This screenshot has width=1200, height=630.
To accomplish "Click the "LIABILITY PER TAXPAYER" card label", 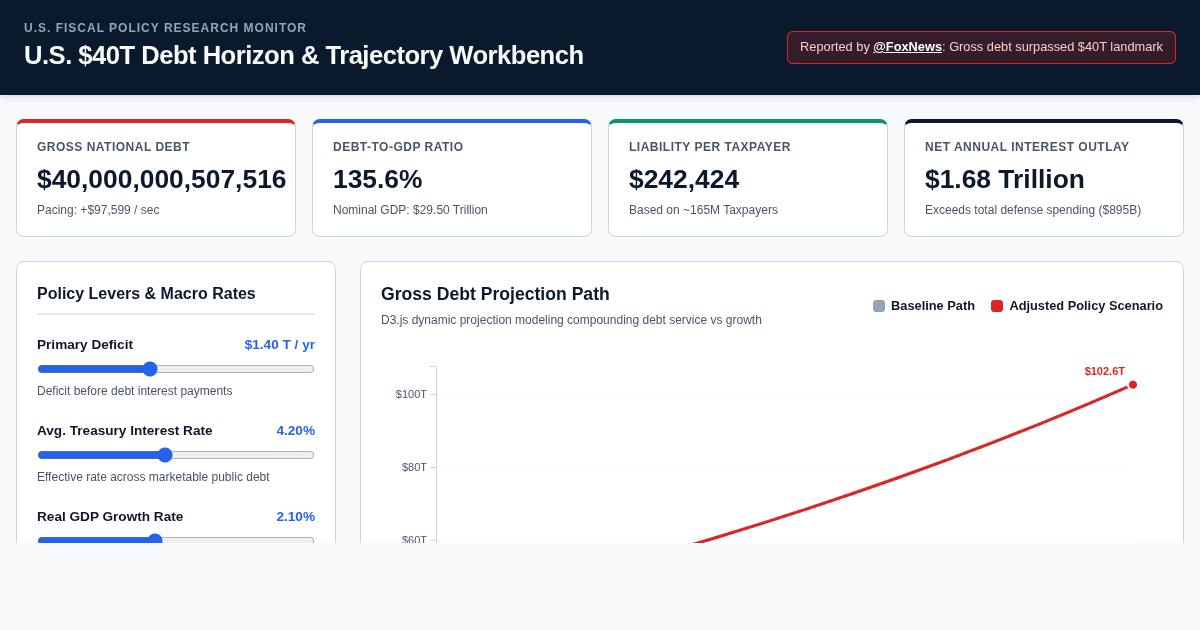I will pyautogui.click(x=710, y=147).
